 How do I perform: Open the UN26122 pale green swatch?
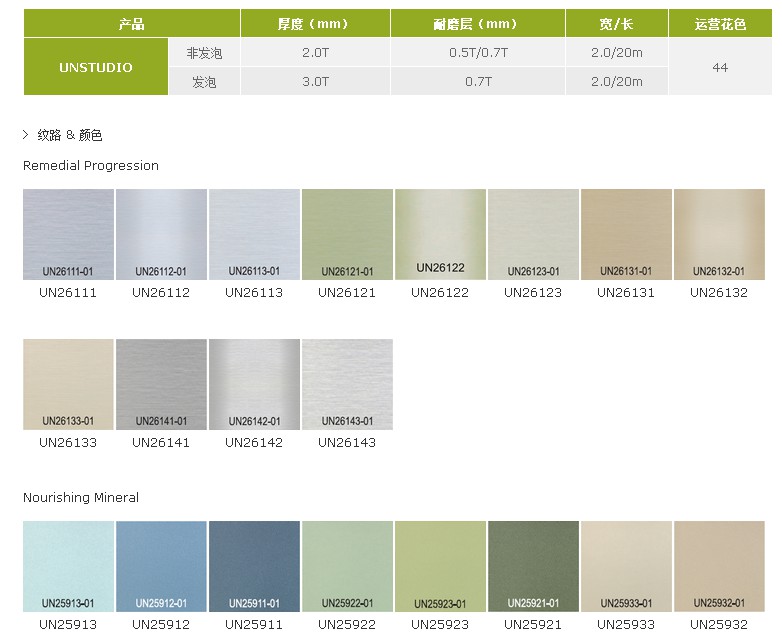tap(440, 234)
